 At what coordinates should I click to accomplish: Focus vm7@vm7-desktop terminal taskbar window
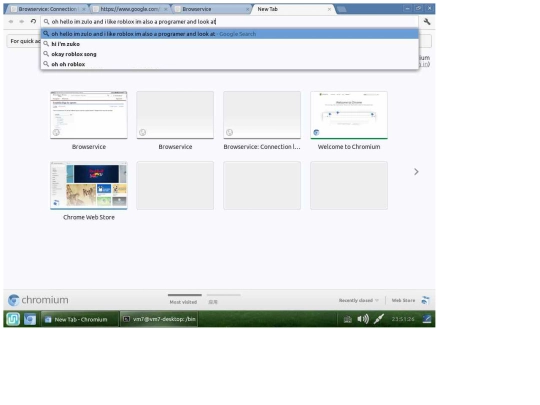(x=159, y=319)
